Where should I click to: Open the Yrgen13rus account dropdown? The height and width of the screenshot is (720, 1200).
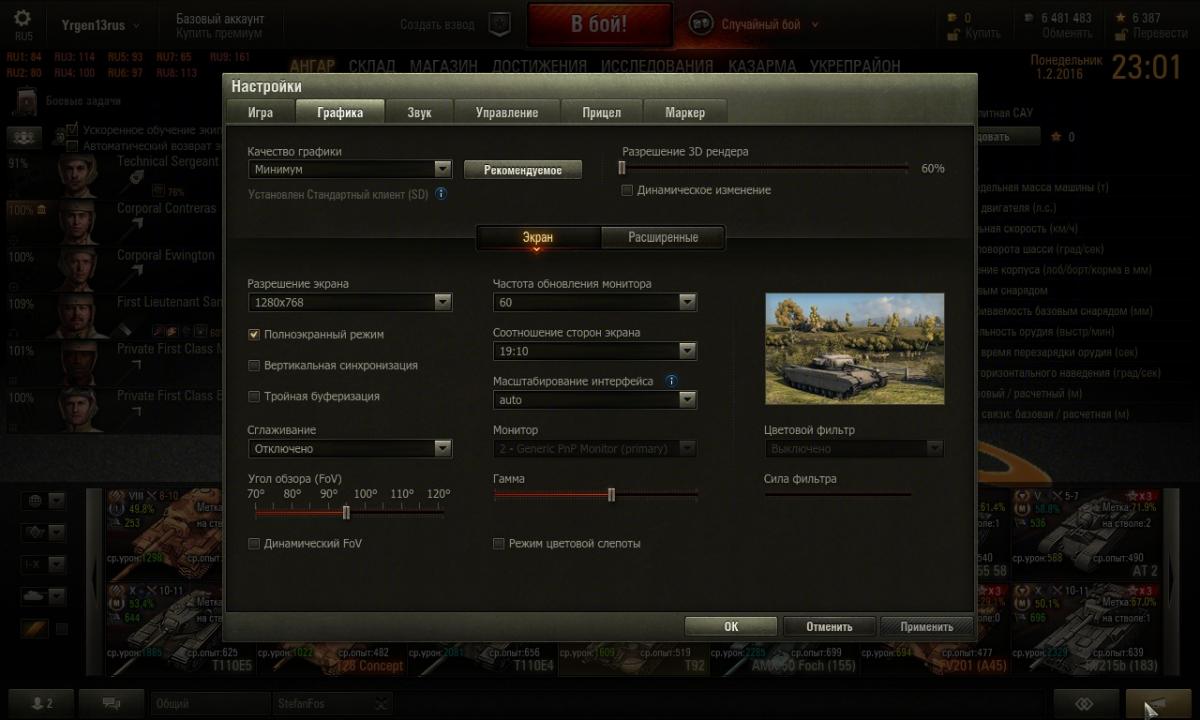pyautogui.click(x=100, y=25)
